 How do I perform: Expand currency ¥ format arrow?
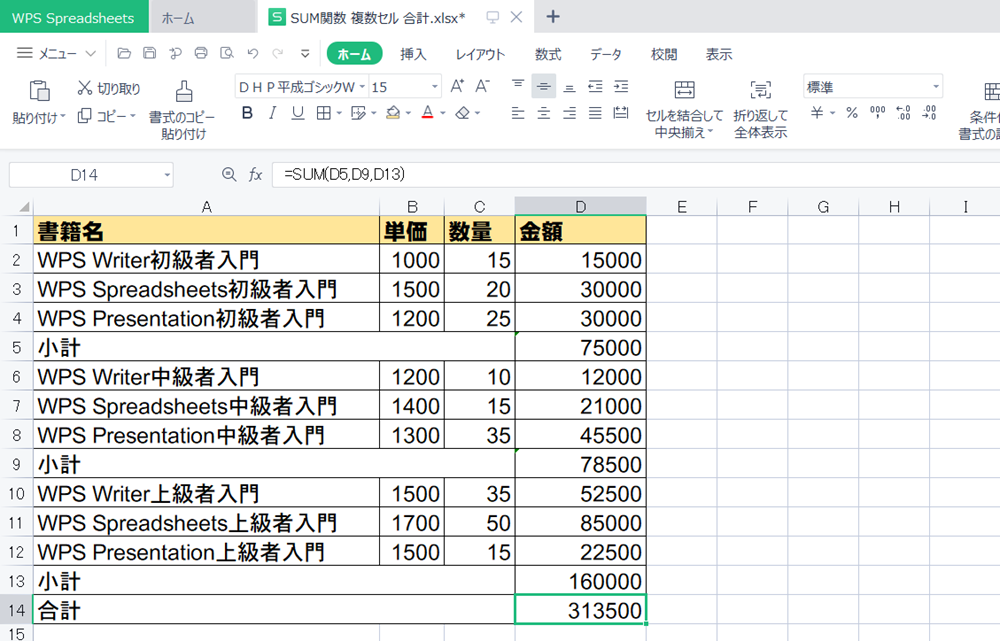click(x=832, y=113)
